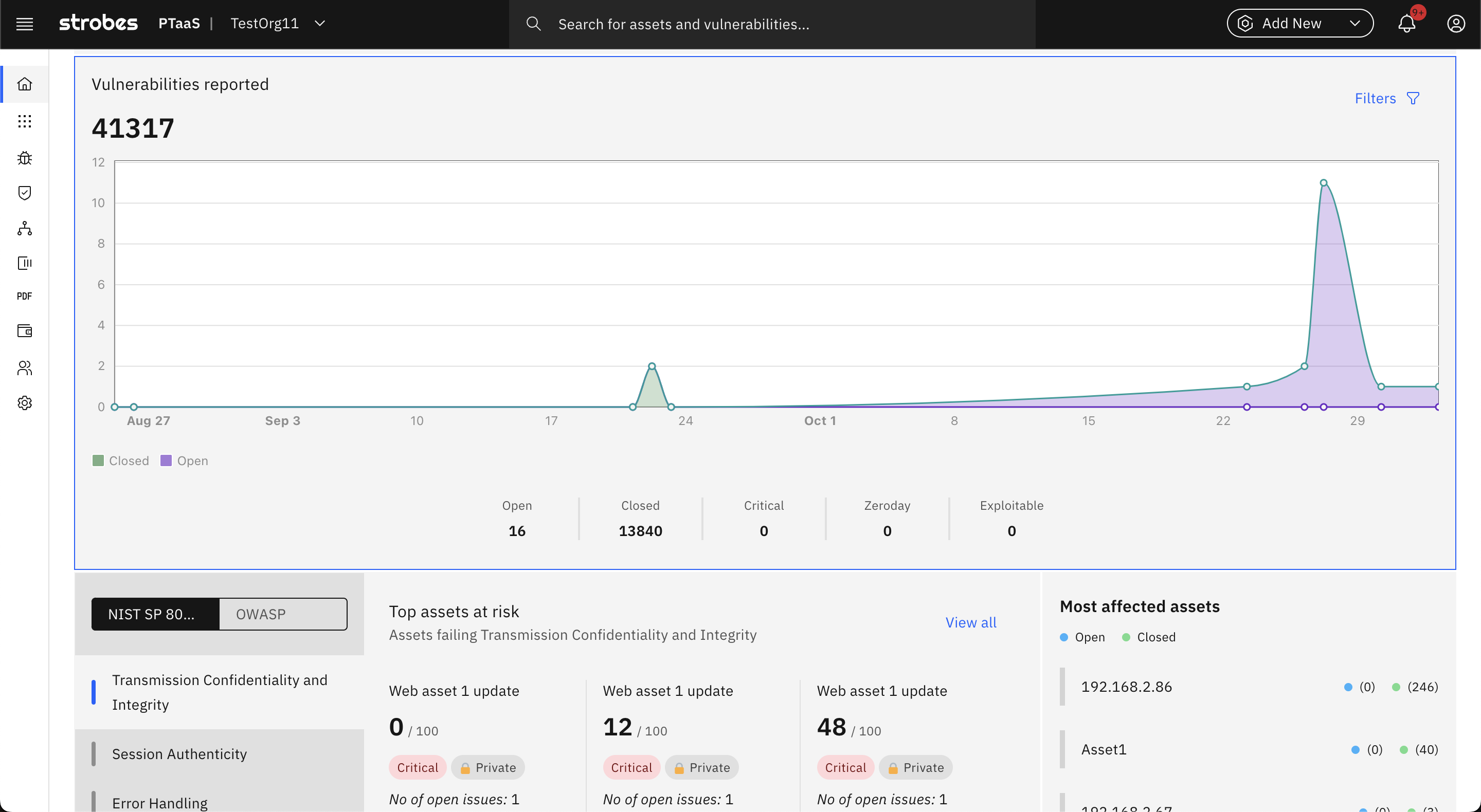Open the settings gear sidebar icon

tap(24, 403)
